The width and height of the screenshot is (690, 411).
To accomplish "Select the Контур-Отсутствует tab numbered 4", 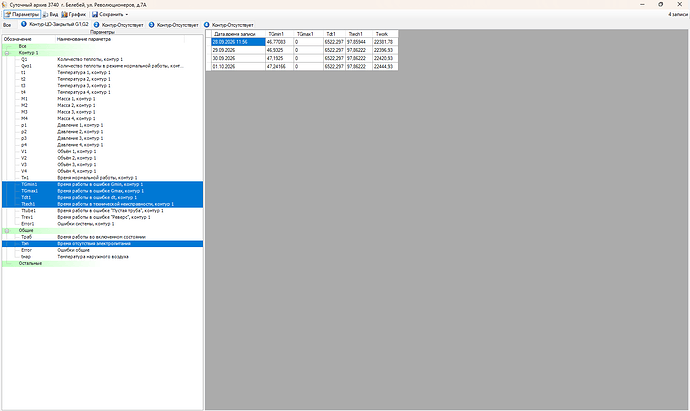I will click(228, 25).
